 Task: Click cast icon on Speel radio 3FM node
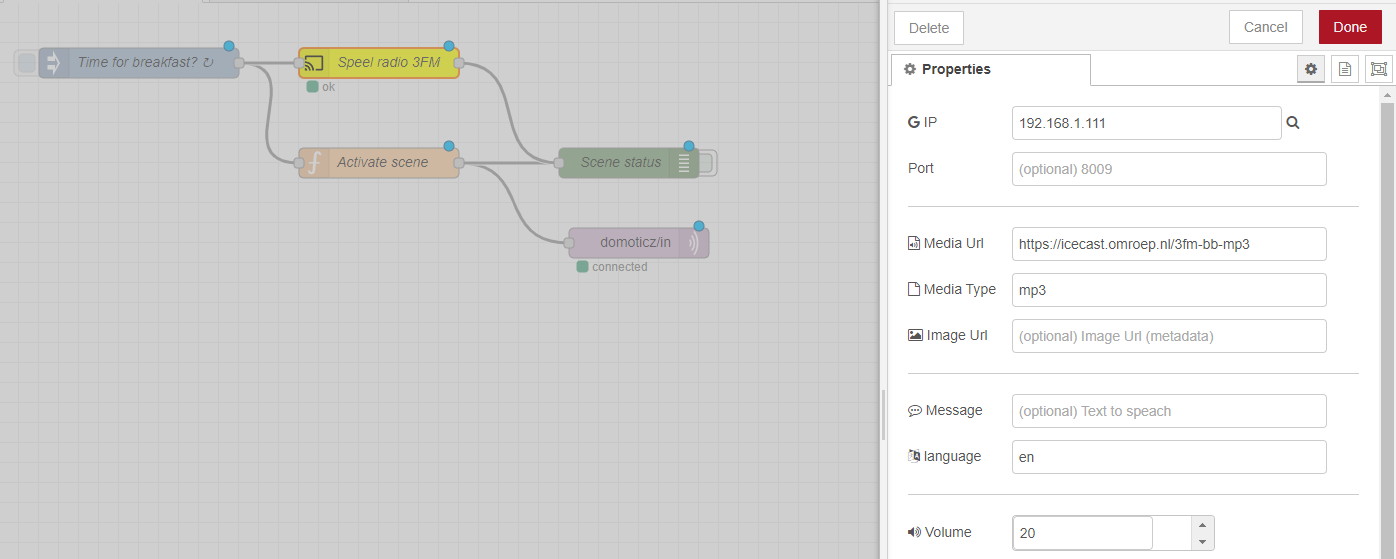click(314, 63)
